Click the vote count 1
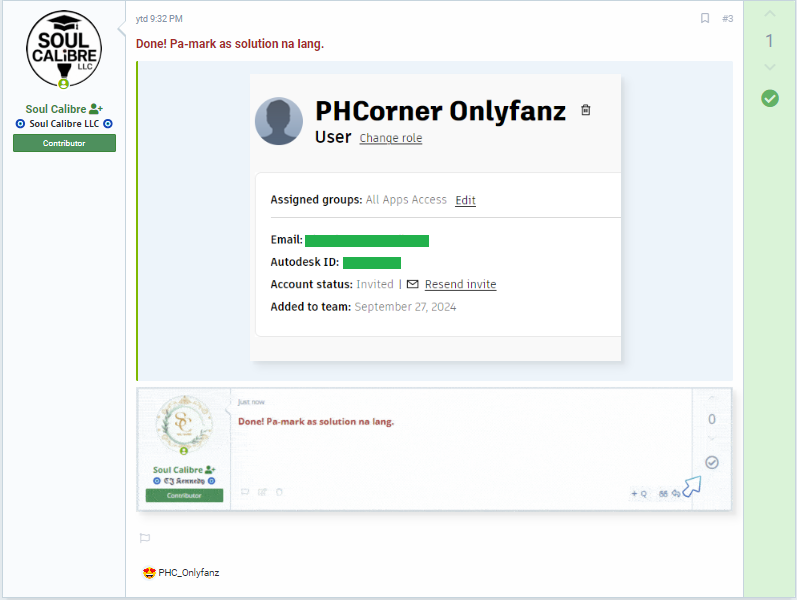The image size is (797, 600). (770, 41)
